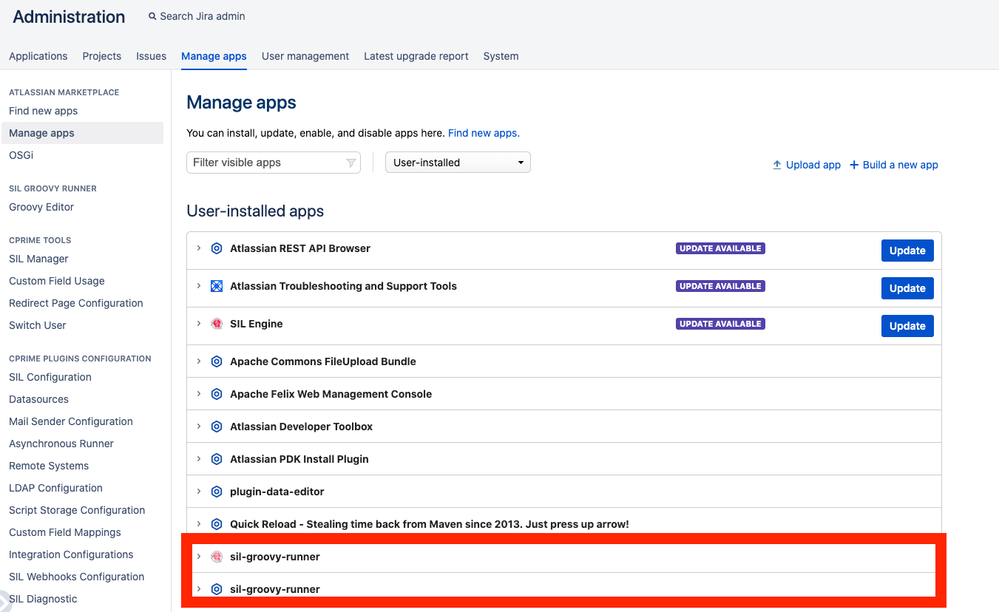
Task: Click the search magnifier icon in header
Action: [152, 17]
